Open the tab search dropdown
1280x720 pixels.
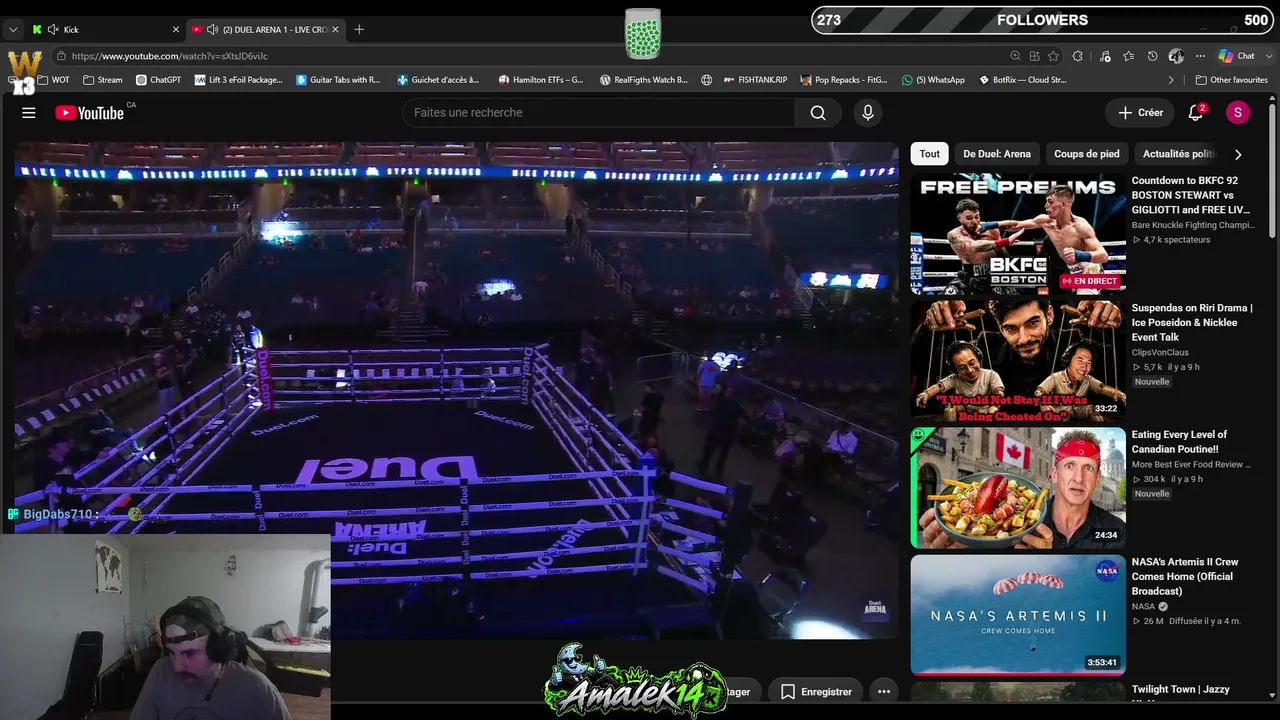click(13, 30)
